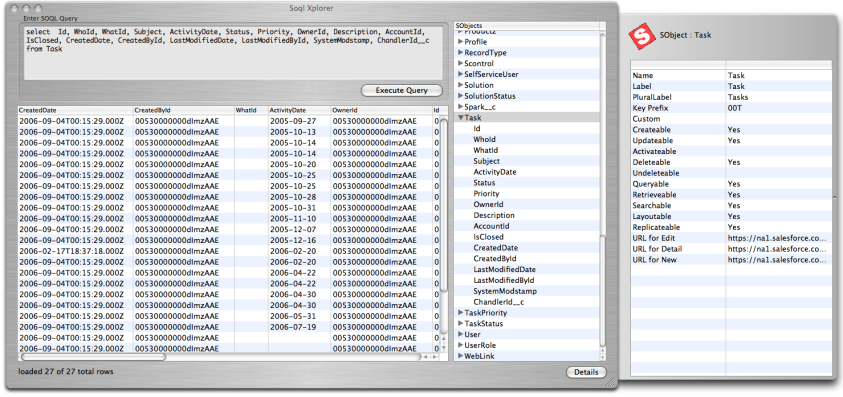Select the CreatedDate field under Task

496,247
